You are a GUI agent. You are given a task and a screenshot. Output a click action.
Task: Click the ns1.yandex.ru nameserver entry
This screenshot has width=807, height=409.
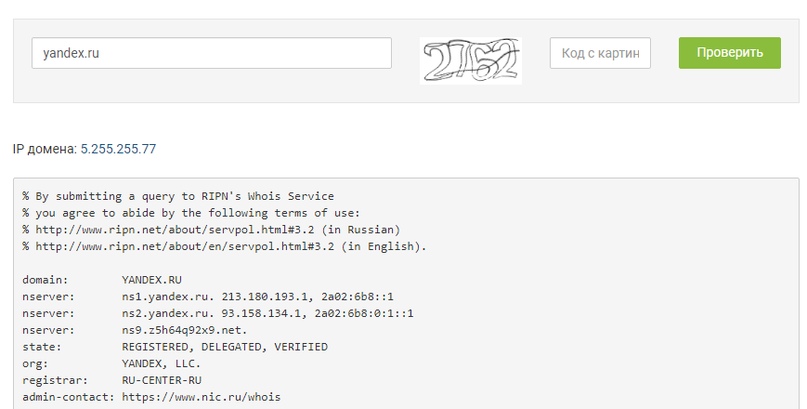165,297
